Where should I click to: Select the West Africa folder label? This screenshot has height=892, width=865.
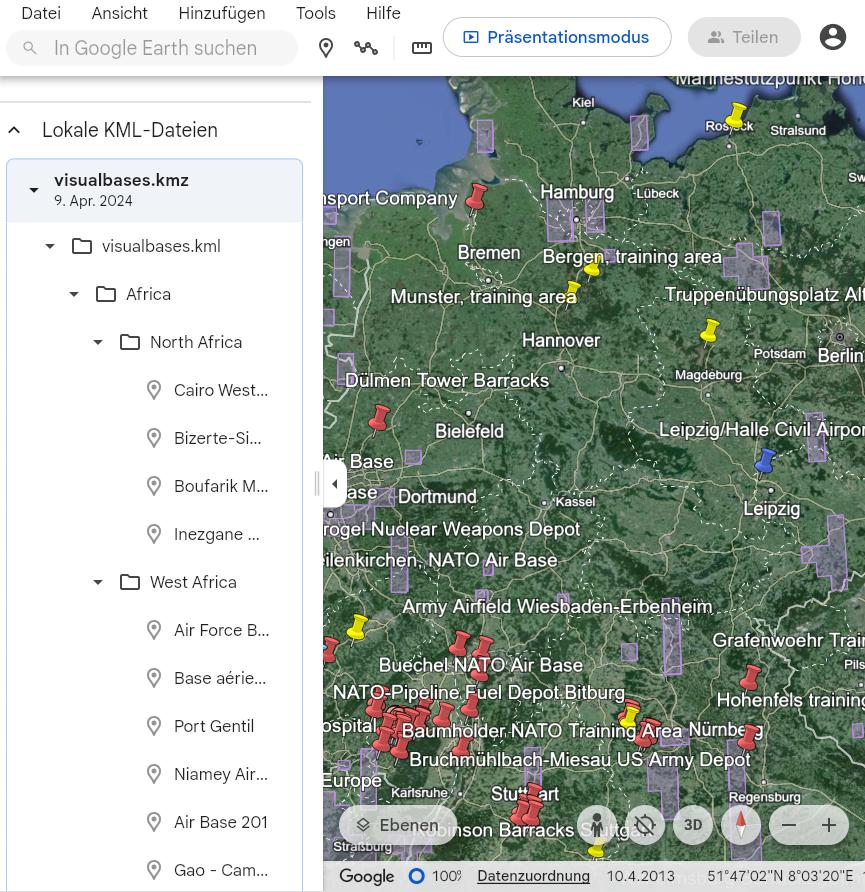coord(193,583)
